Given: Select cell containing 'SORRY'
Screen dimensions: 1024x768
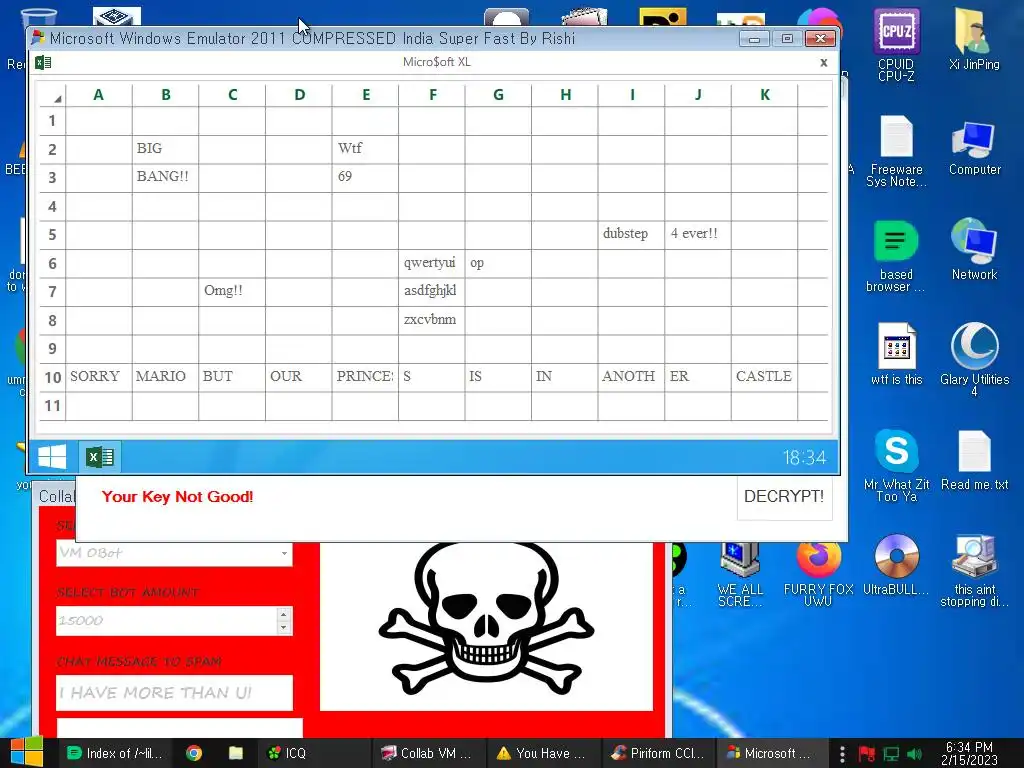Looking at the screenshot, I should pos(99,377).
